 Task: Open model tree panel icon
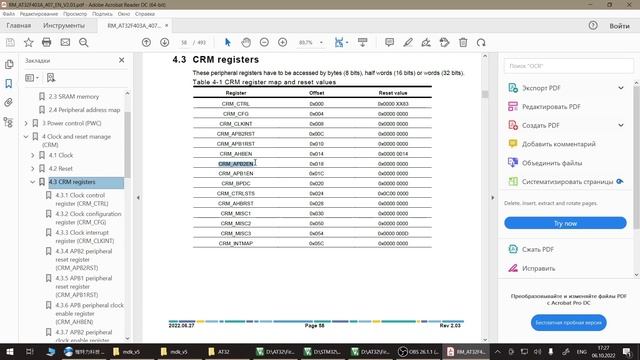(x=9, y=122)
